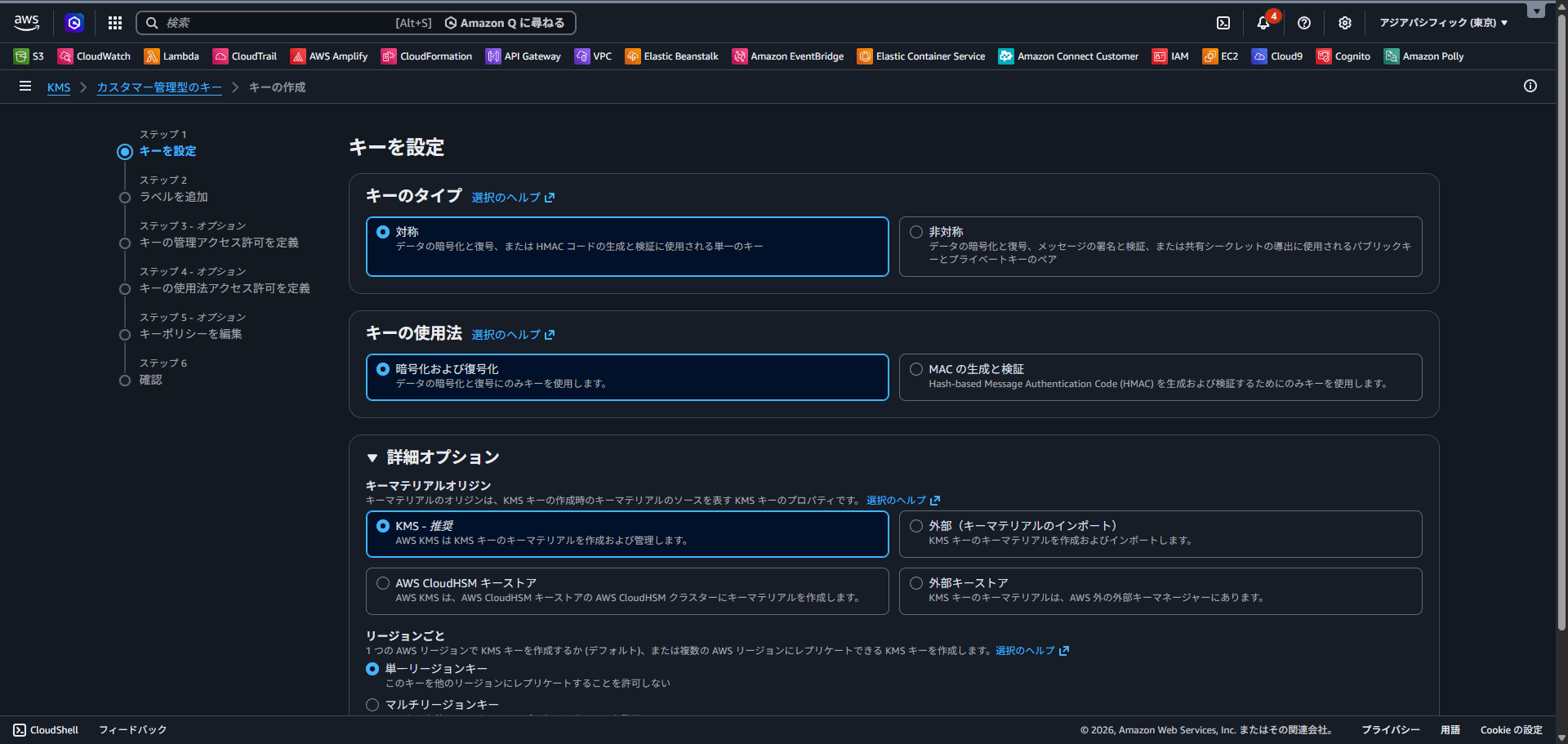Open the カスタマー管理型のキー breadcrumb link
Viewport: 1568px width, 744px height.
(159, 87)
